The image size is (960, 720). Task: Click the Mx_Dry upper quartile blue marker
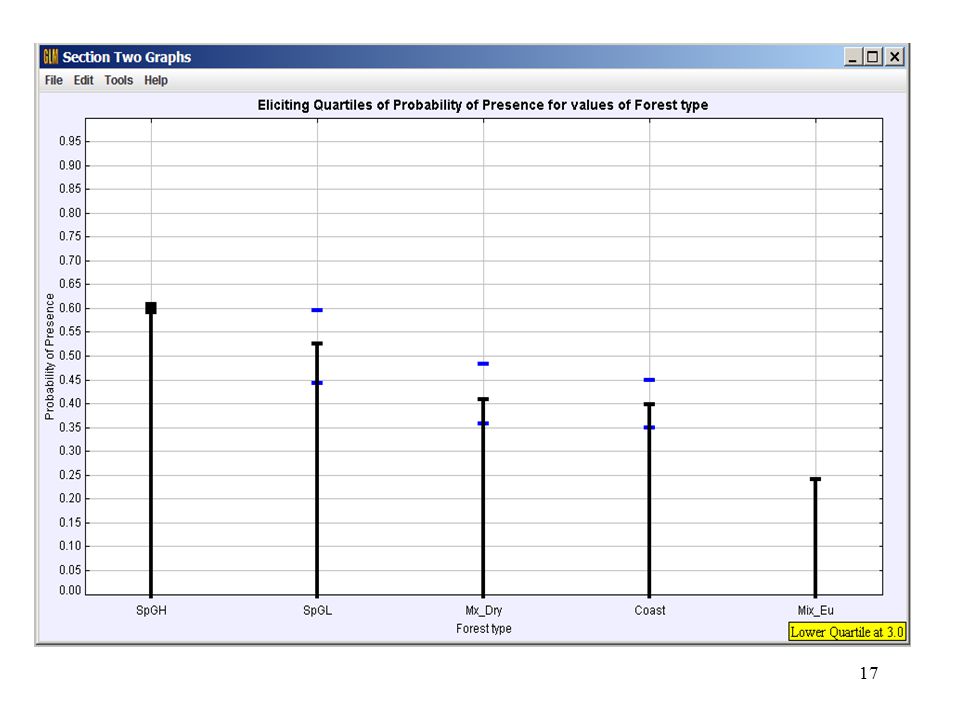point(483,364)
